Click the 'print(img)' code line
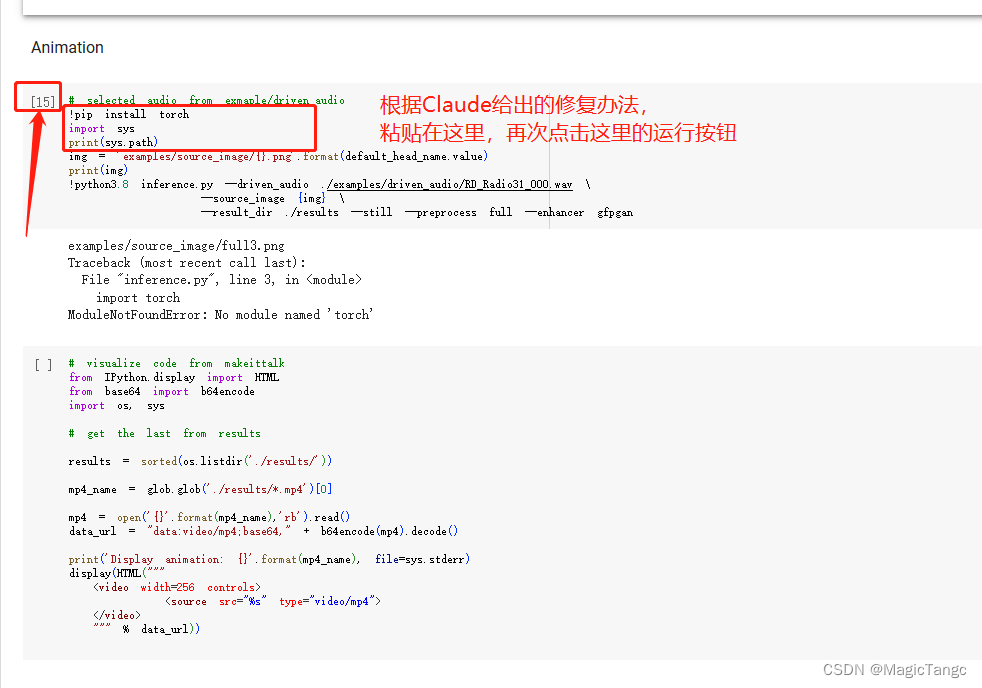Image resolution: width=982 pixels, height=688 pixels. point(98,170)
